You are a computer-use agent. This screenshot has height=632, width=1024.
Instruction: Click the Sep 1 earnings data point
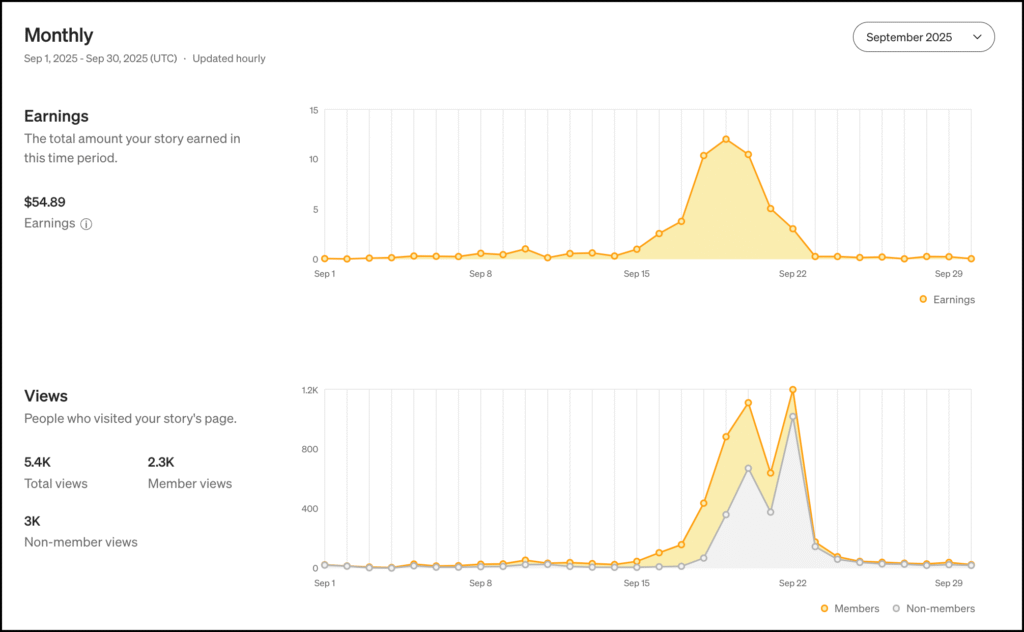(x=324, y=258)
